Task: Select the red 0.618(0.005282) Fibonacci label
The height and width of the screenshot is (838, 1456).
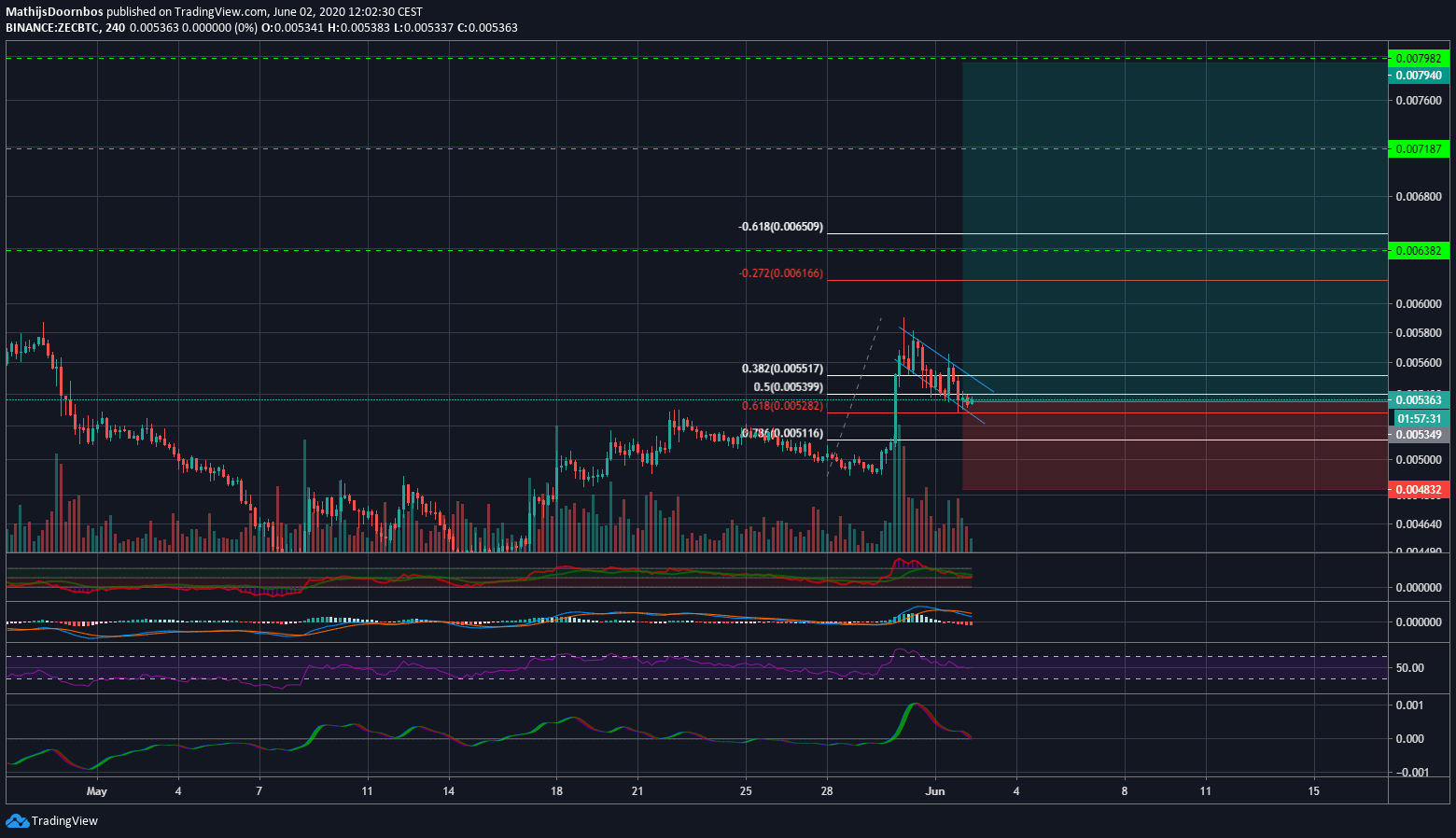Action: pyautogui.click(x=782, y=406)
